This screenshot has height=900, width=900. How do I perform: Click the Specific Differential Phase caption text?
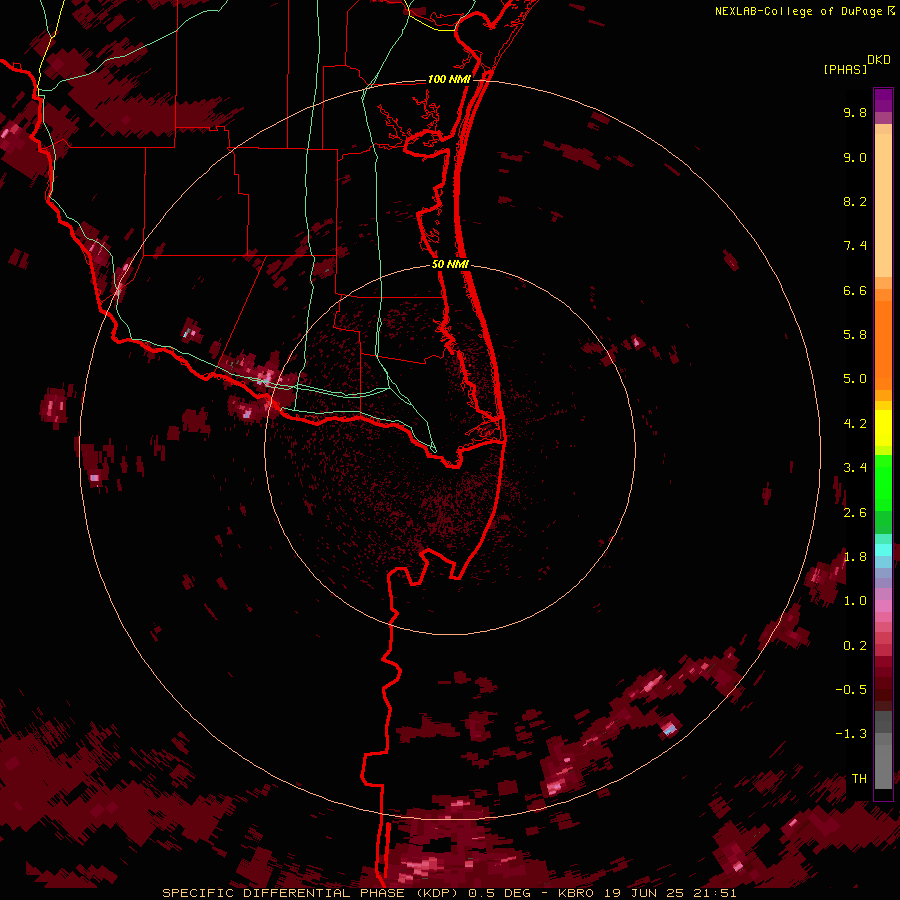coord(449,893)
